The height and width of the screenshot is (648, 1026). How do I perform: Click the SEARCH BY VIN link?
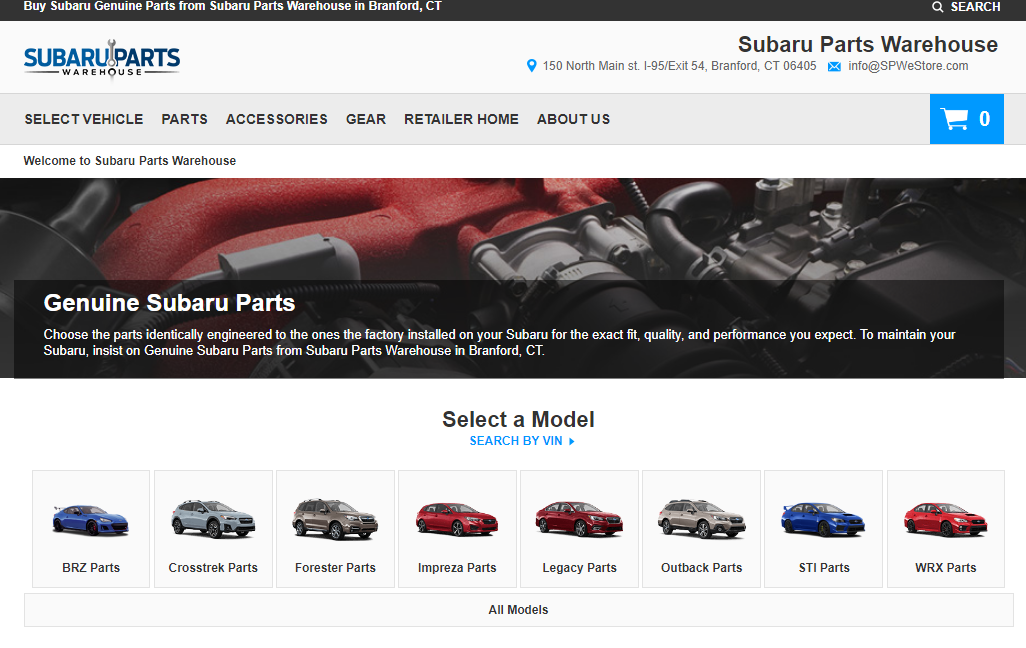click(x=518, y=440)
